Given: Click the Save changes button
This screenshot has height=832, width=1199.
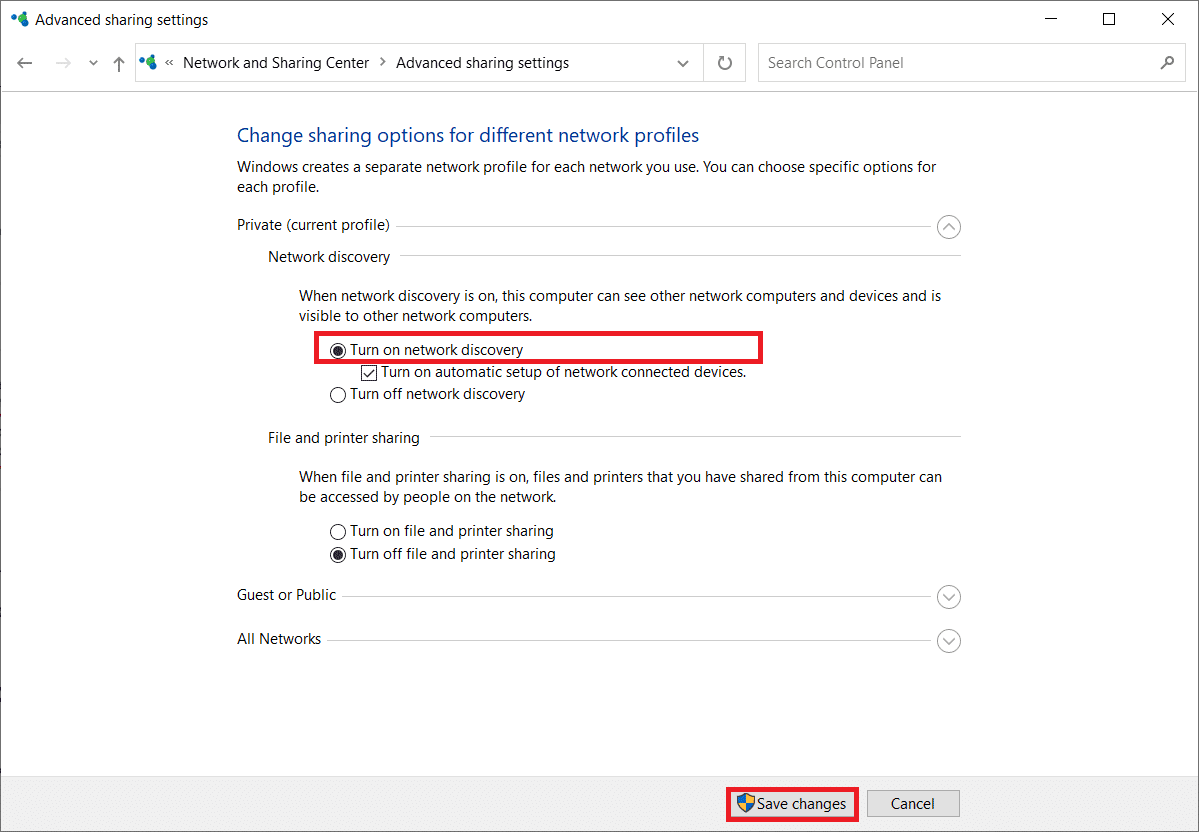Looking at the screenshot, I should click(x=791, y=804).
